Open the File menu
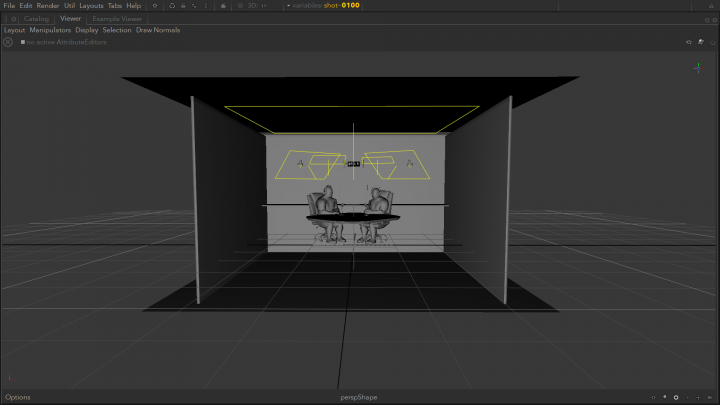720x405 pixels. [x=9, y=6]
